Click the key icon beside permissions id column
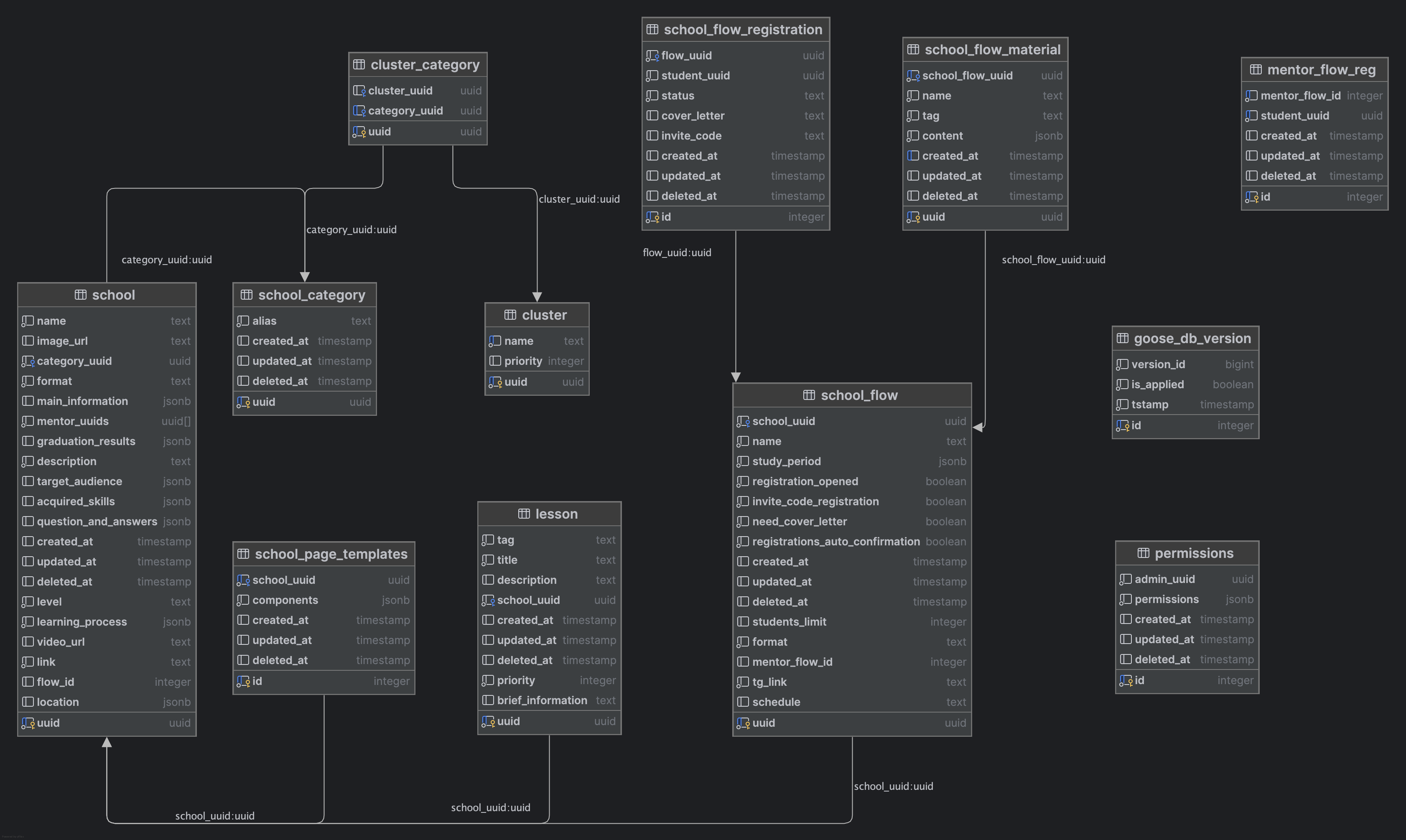The image size is (1406, 840). (1126, 680)
